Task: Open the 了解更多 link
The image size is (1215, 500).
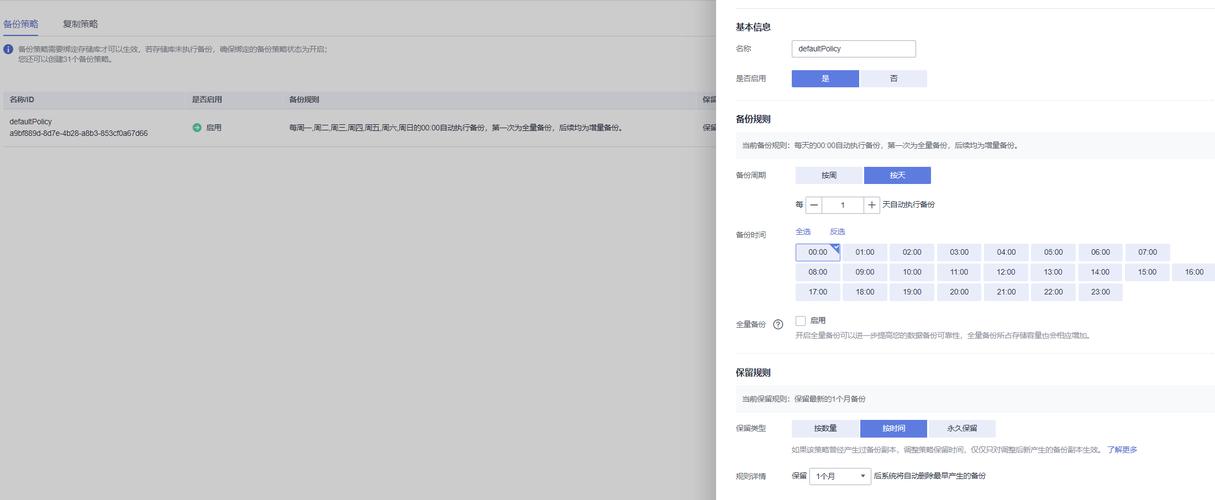Action: click(1122, 450)
